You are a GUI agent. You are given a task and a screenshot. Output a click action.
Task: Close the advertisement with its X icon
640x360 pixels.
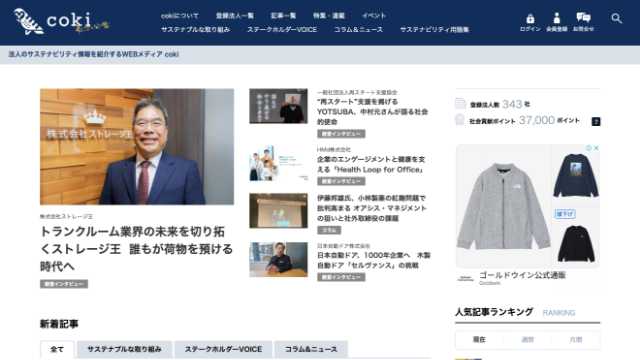596,148
